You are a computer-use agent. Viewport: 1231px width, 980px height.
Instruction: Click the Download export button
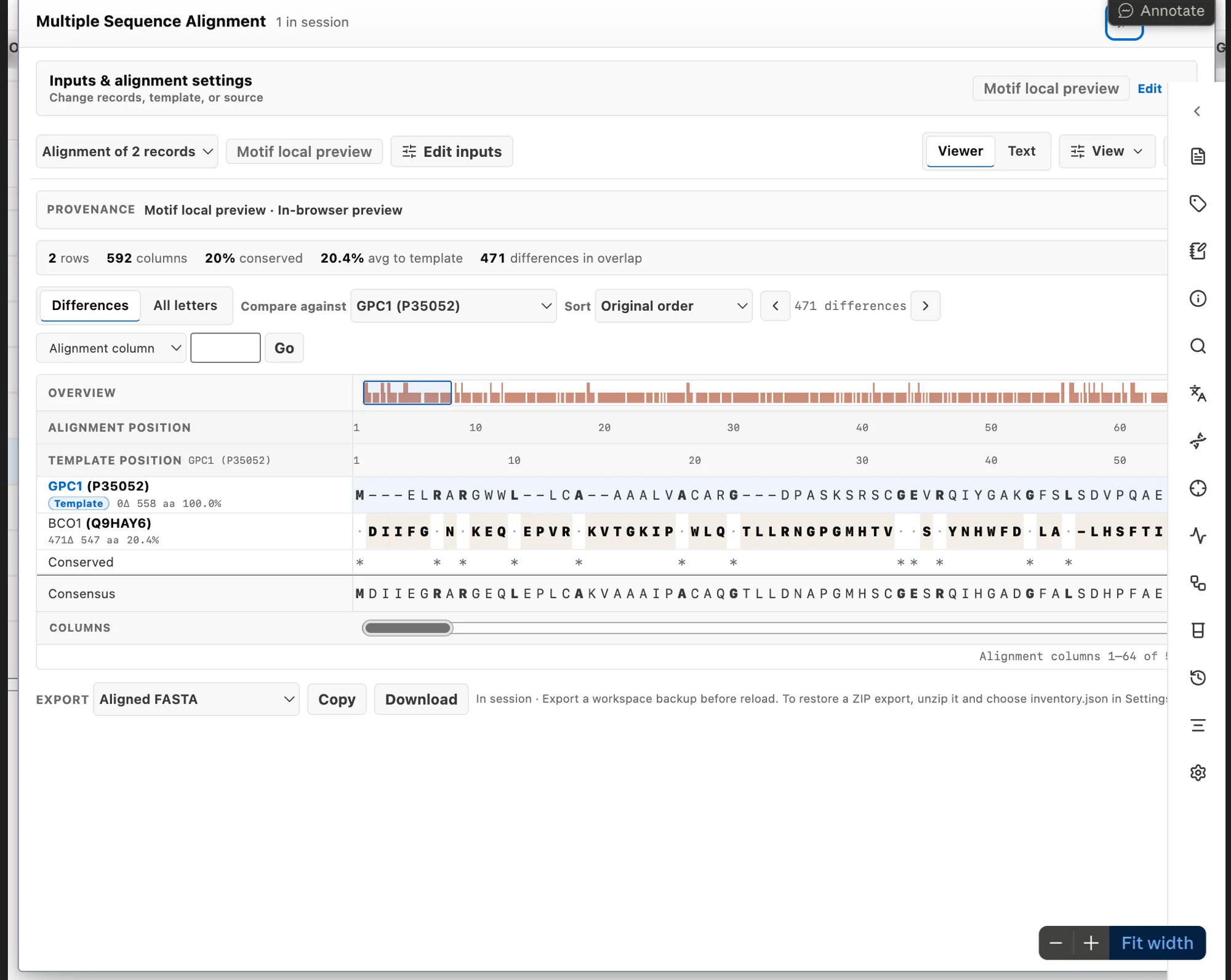421,699
